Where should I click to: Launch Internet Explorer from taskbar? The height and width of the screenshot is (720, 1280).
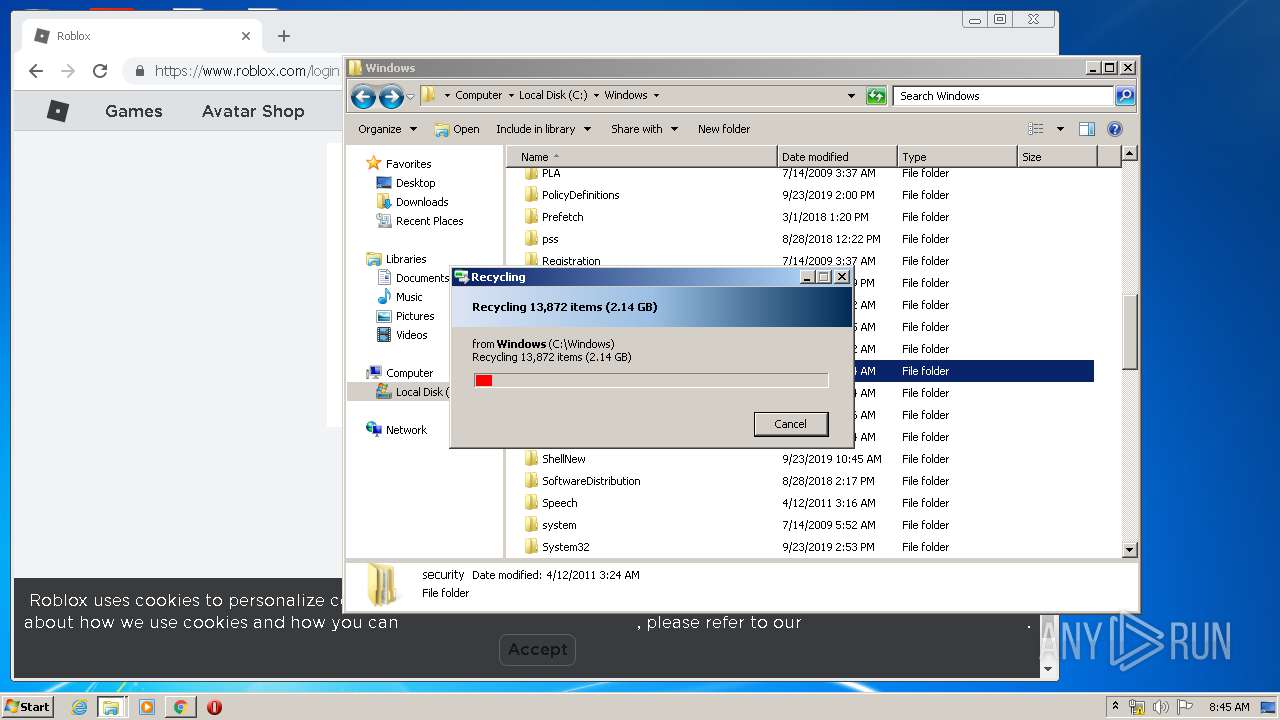79,707
